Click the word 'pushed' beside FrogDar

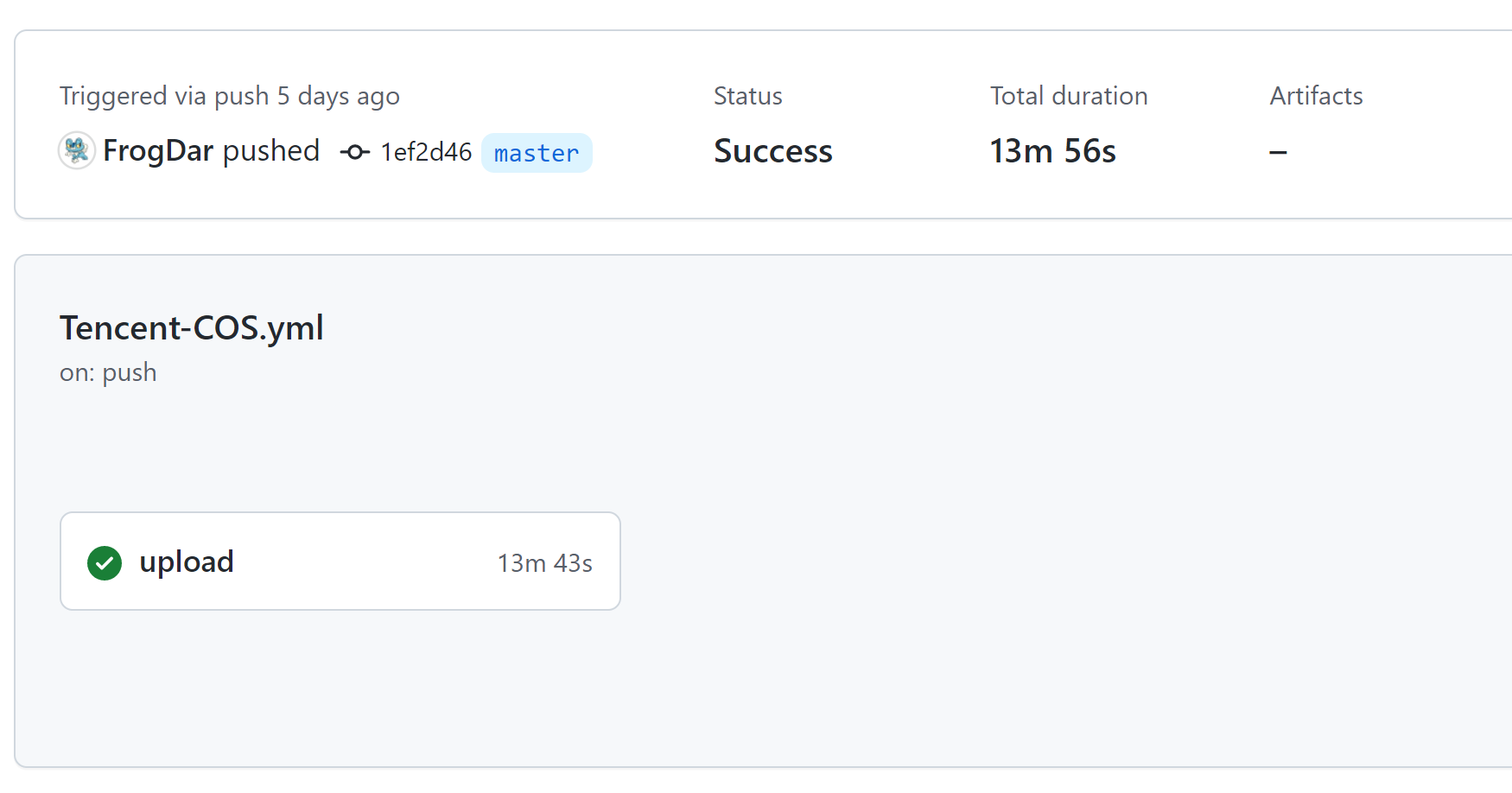pyautogui.click(x=271, y=151)
